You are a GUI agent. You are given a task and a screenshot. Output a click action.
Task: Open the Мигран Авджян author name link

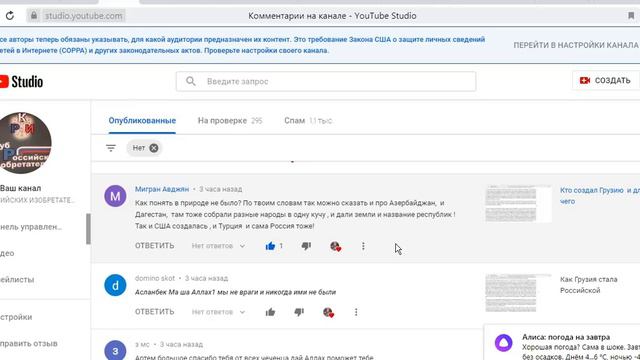pyautogui.click(x=162, y=189)
